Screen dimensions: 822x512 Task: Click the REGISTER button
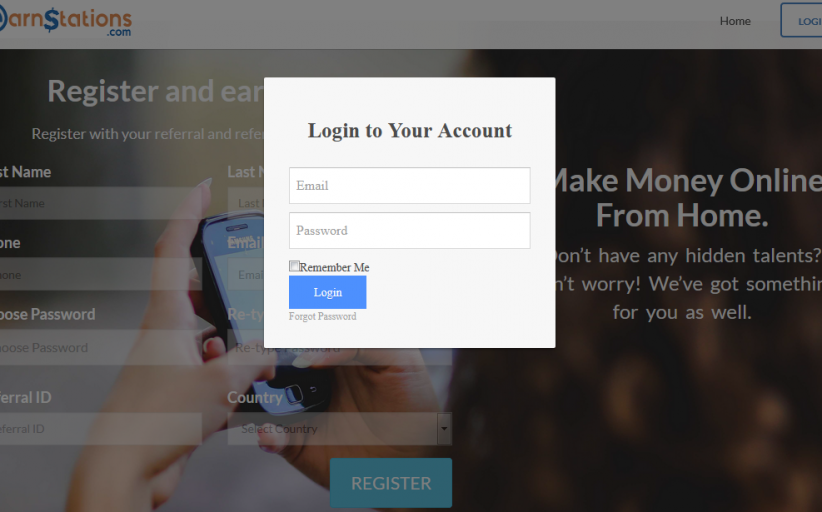(391, 483)
